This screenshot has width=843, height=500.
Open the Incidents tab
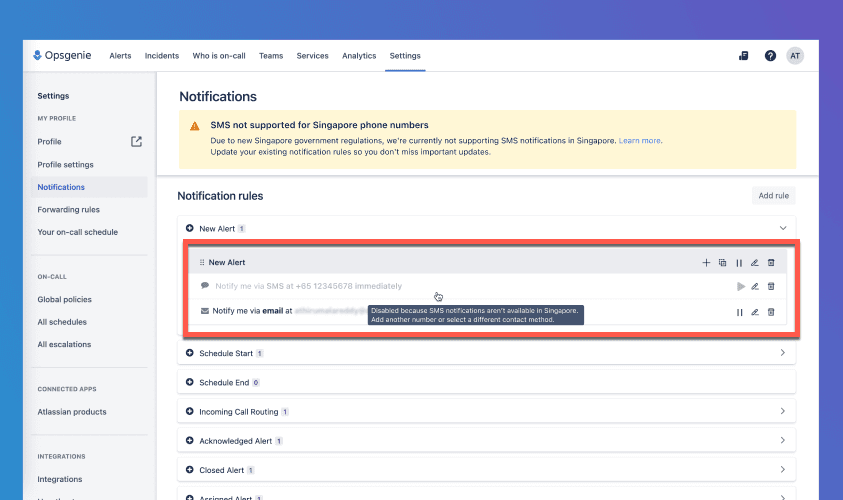point(162,56)
